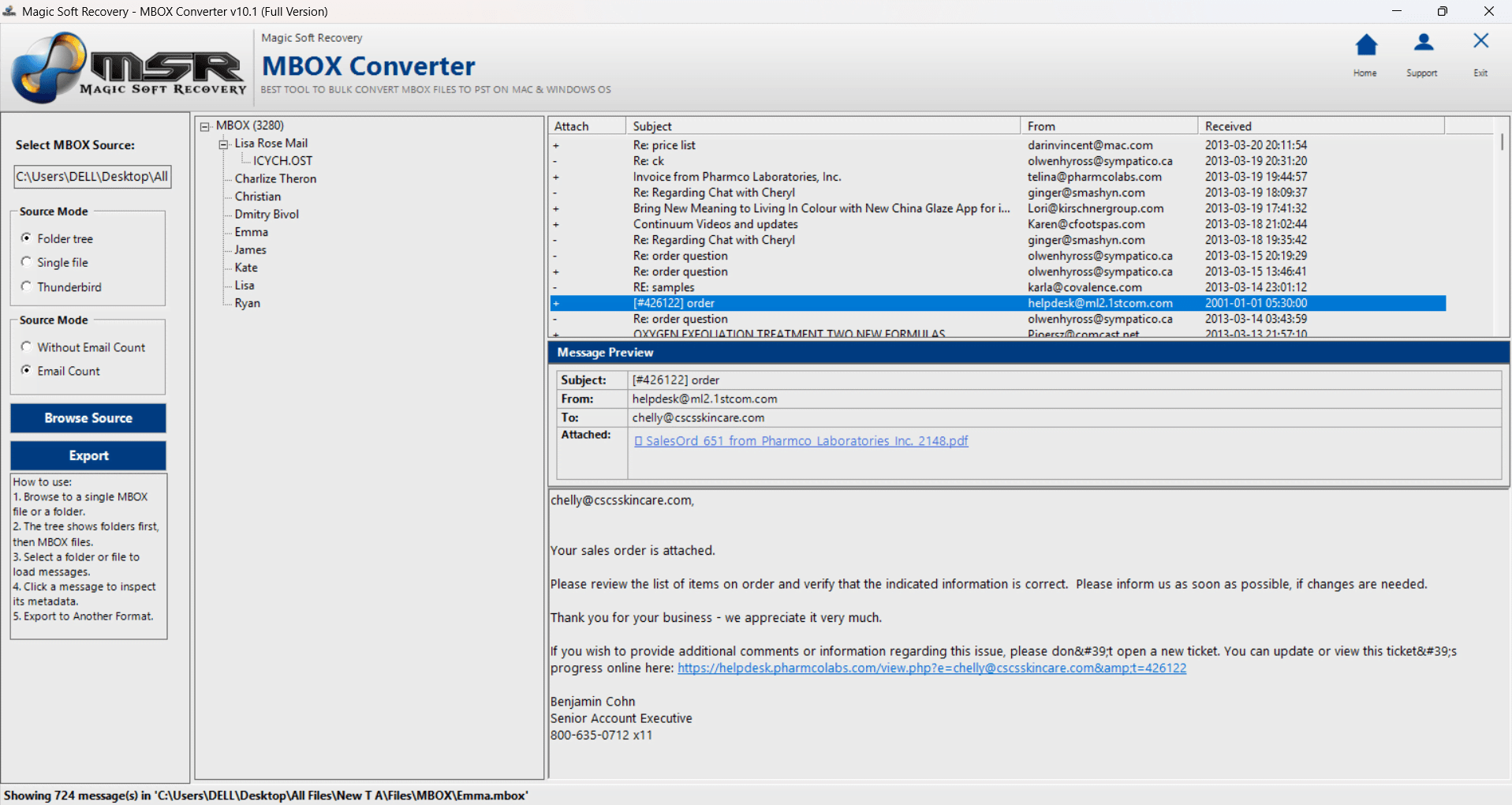Click the To address chelly@cscsskincare.com

(x=698, y=417)
